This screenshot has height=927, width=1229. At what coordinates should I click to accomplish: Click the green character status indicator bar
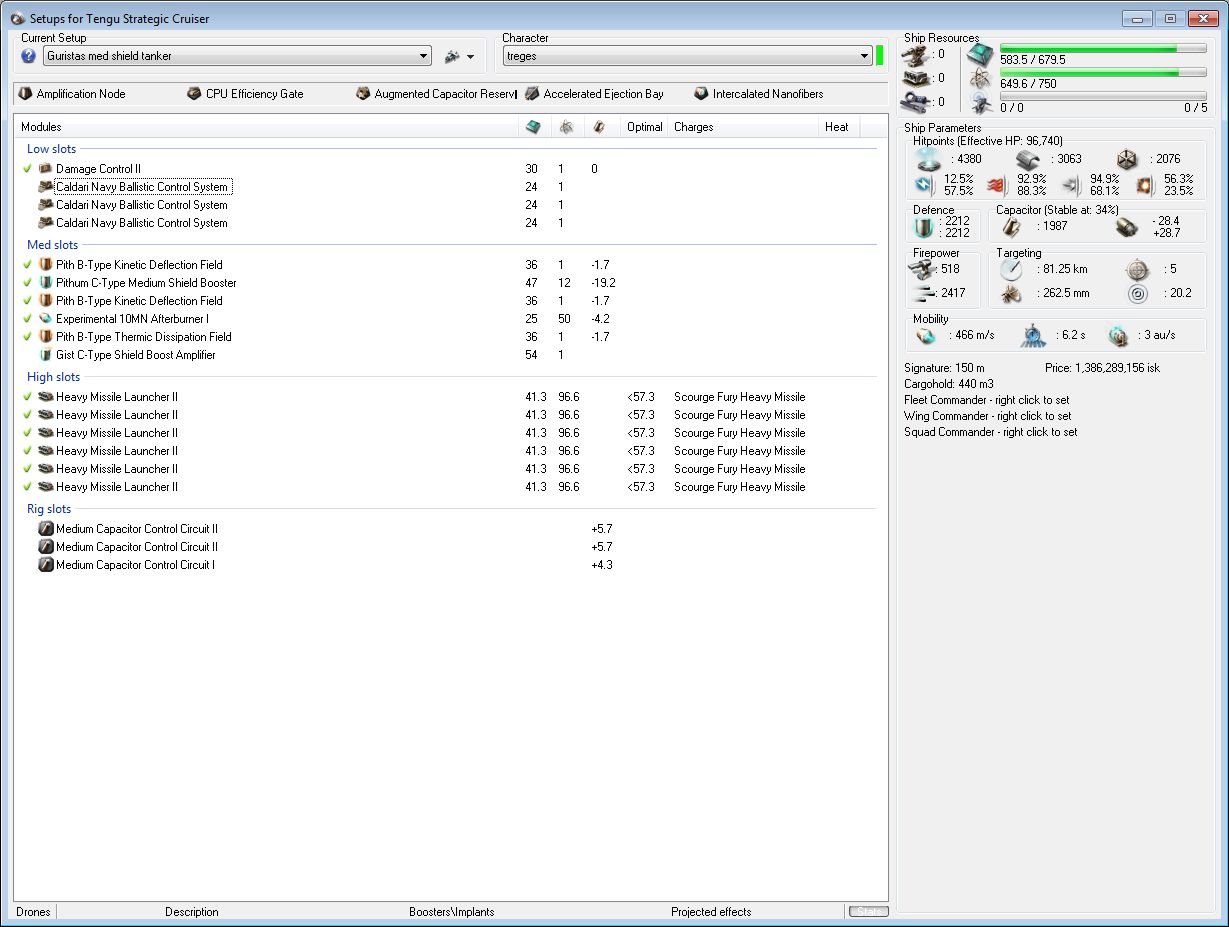(880, 56)
